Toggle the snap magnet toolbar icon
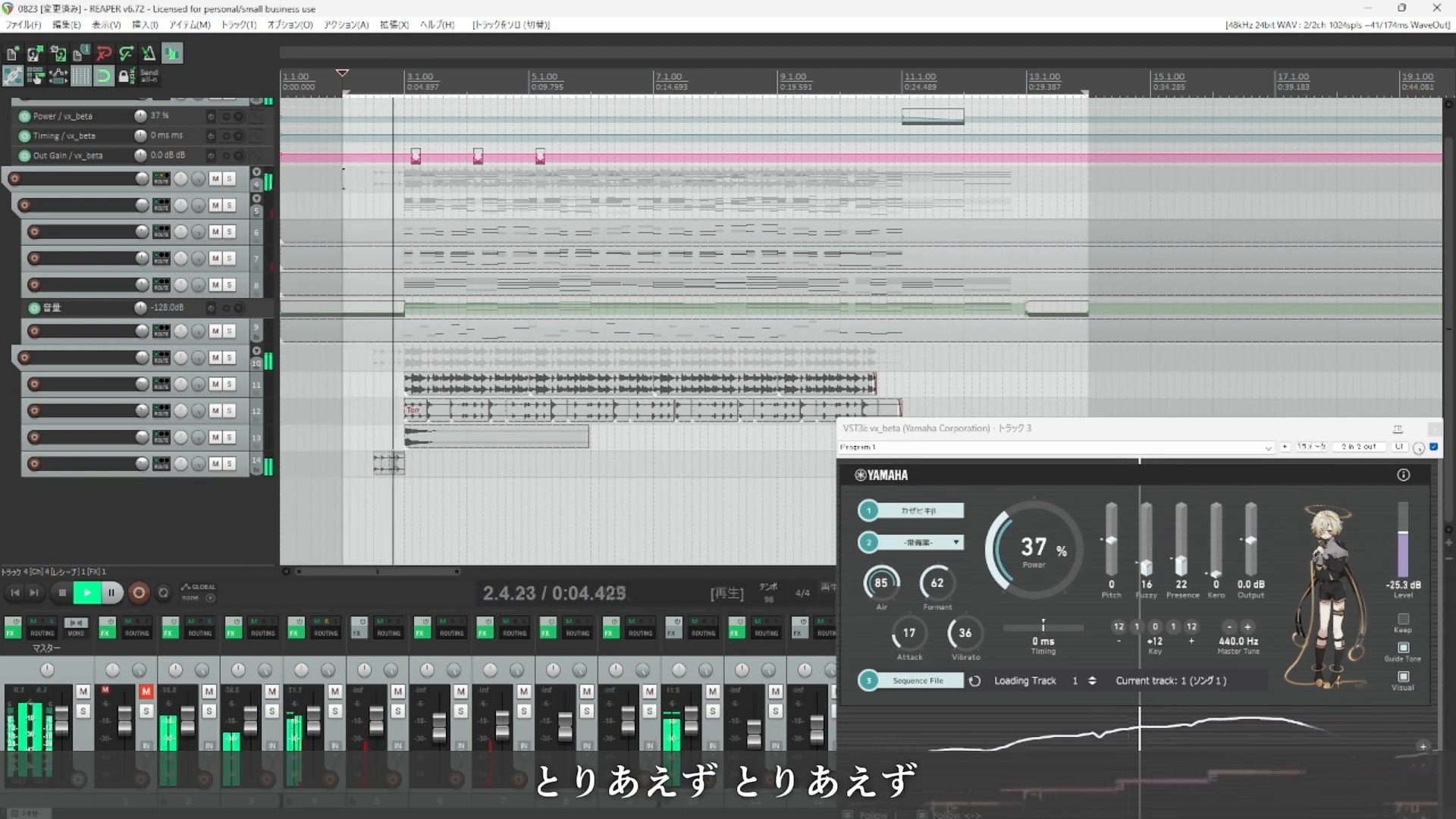Image resolution: width=1456 pixels, height=819 pixels. click(x=104, y=75)
